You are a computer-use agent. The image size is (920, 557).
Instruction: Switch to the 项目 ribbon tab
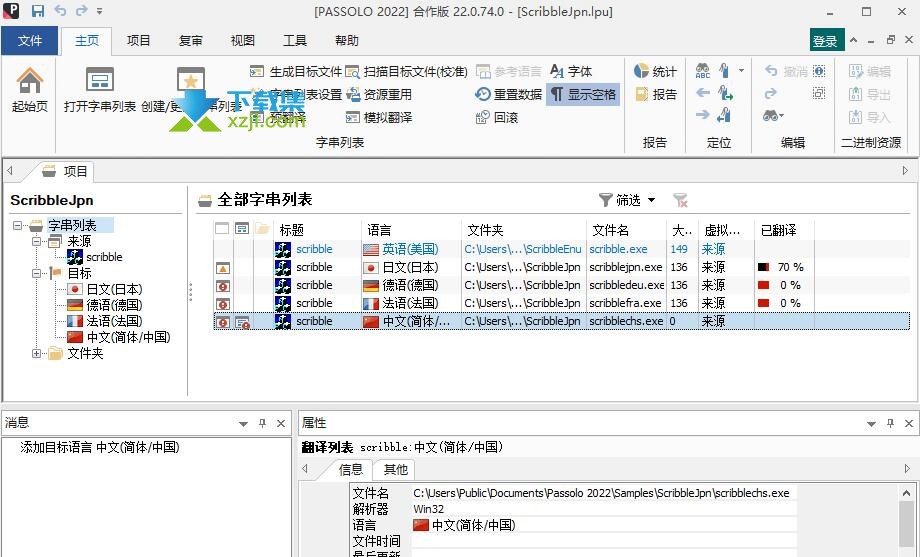point(139,40)
